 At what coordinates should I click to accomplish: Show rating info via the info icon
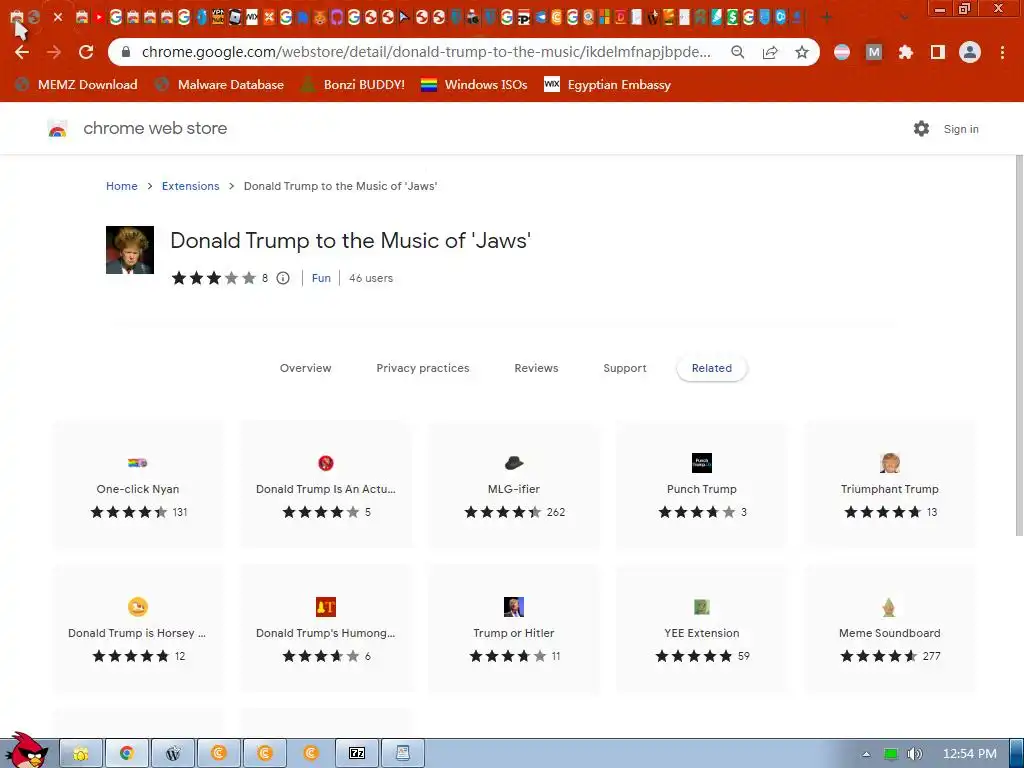pos(283,278)
